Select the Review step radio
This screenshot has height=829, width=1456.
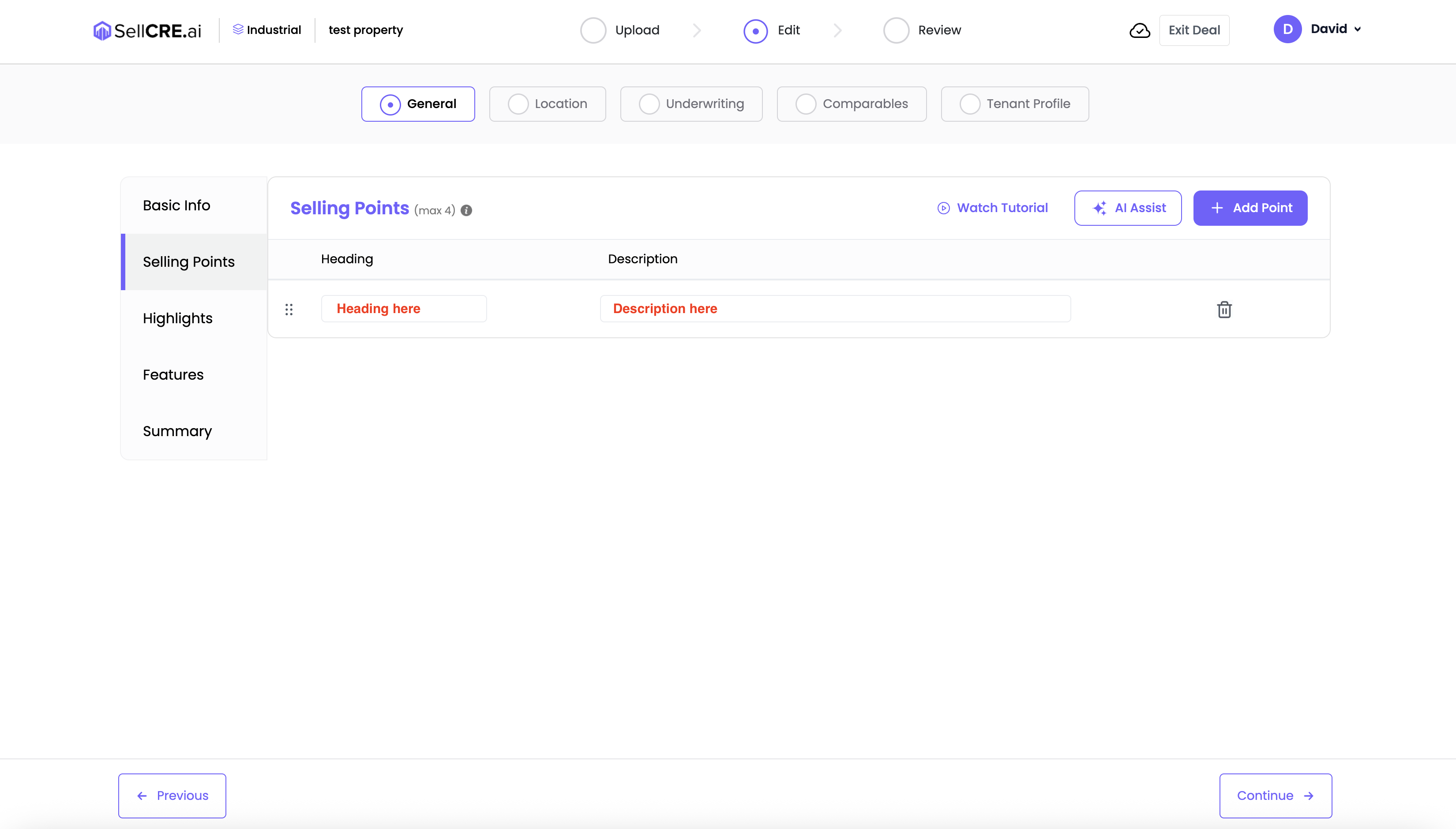tap(896, 30)
